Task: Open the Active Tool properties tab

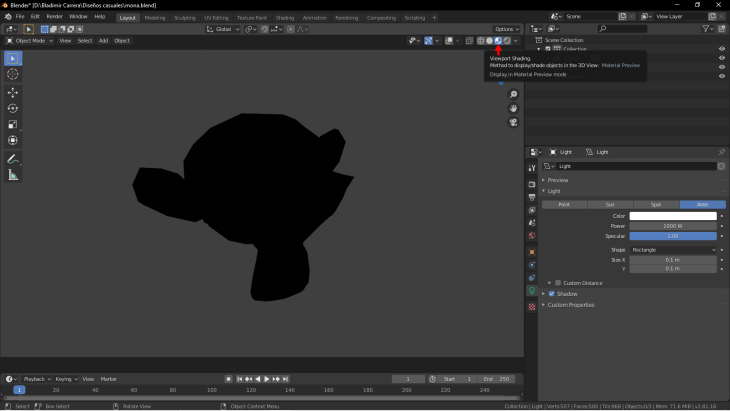Action: tap(532, 168)
